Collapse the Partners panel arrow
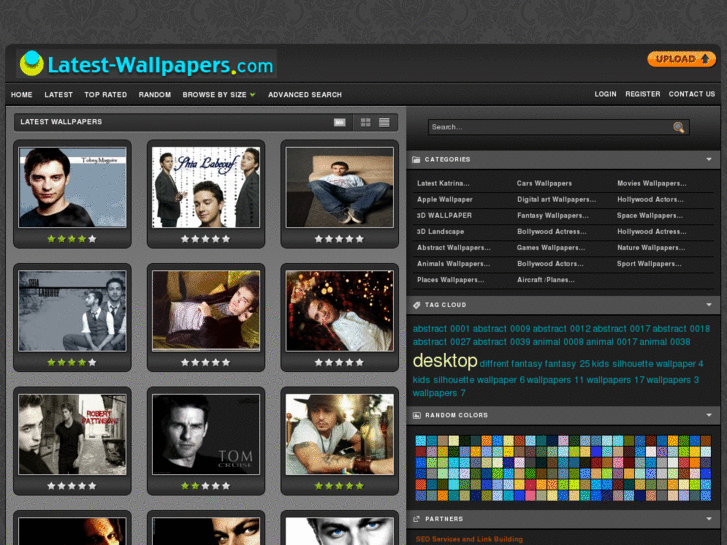The height and width of the screenshot is (545, 727). [709, 519]
